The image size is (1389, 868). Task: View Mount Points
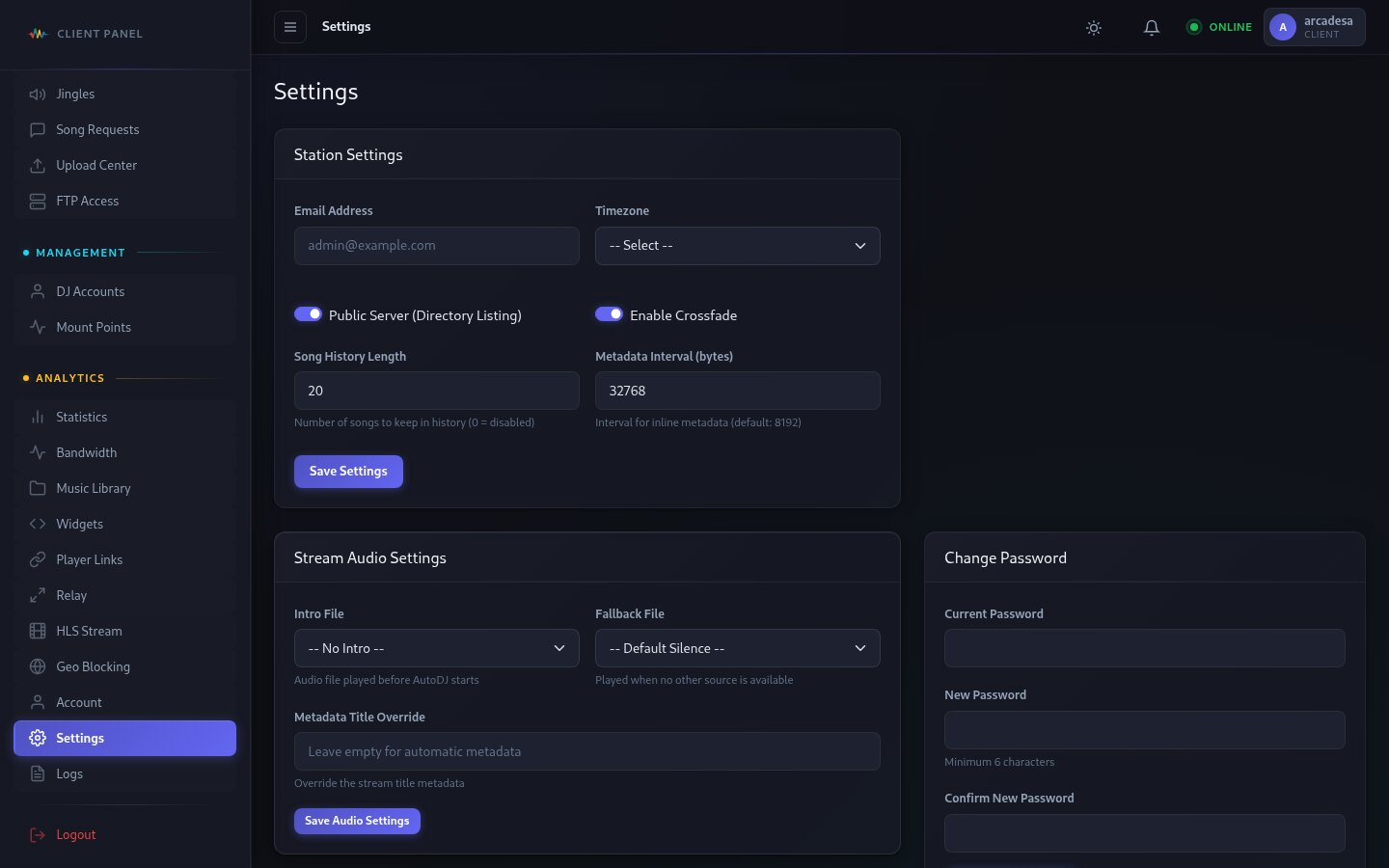94,327
